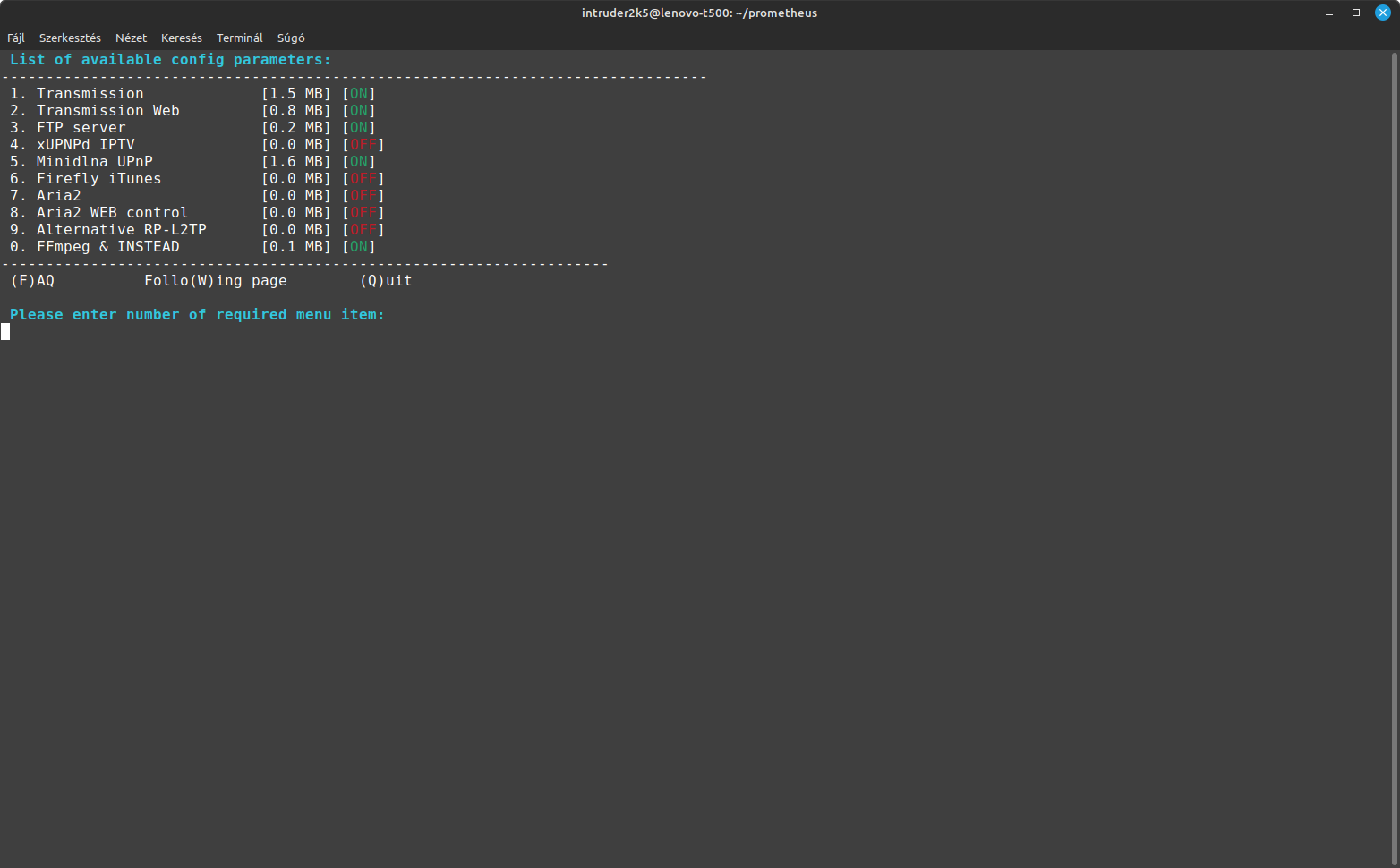Click the [OFF] status on the Aria2 row
The height and width of the screenshot is (868, 1400).
363,196
